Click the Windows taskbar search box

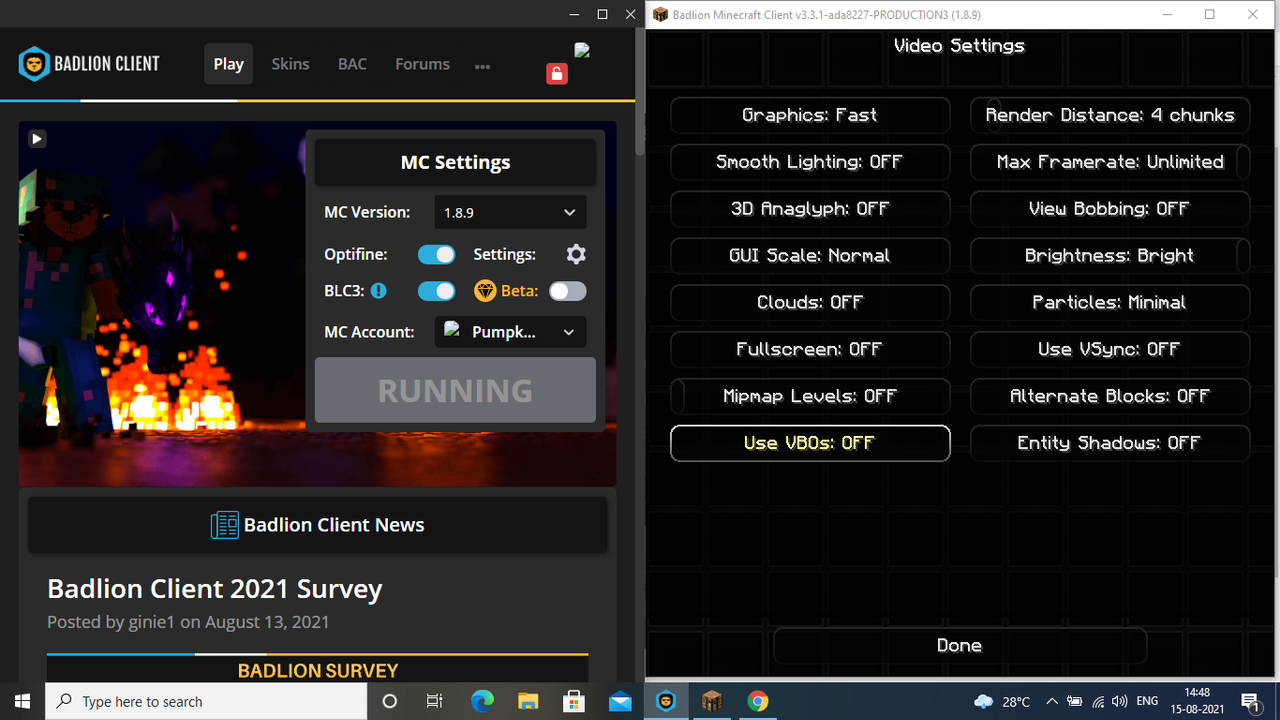(207, 701)
